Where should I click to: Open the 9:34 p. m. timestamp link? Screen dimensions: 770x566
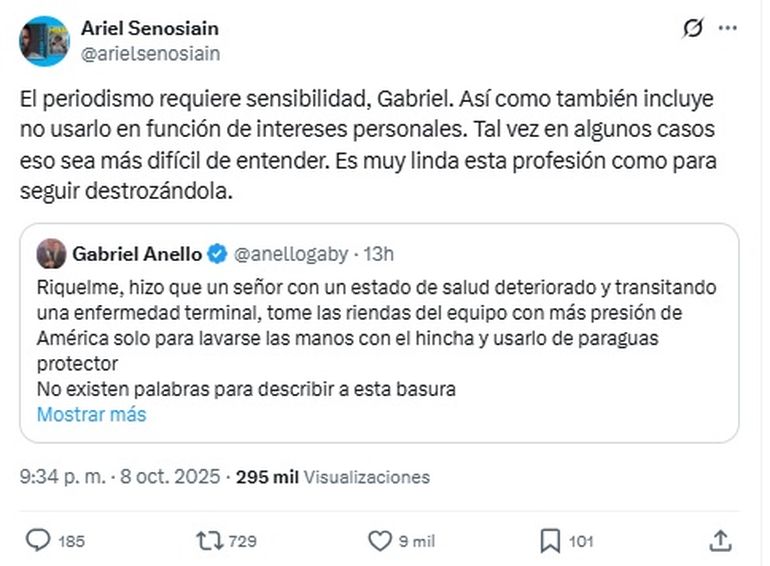click(x=63, y=477)
